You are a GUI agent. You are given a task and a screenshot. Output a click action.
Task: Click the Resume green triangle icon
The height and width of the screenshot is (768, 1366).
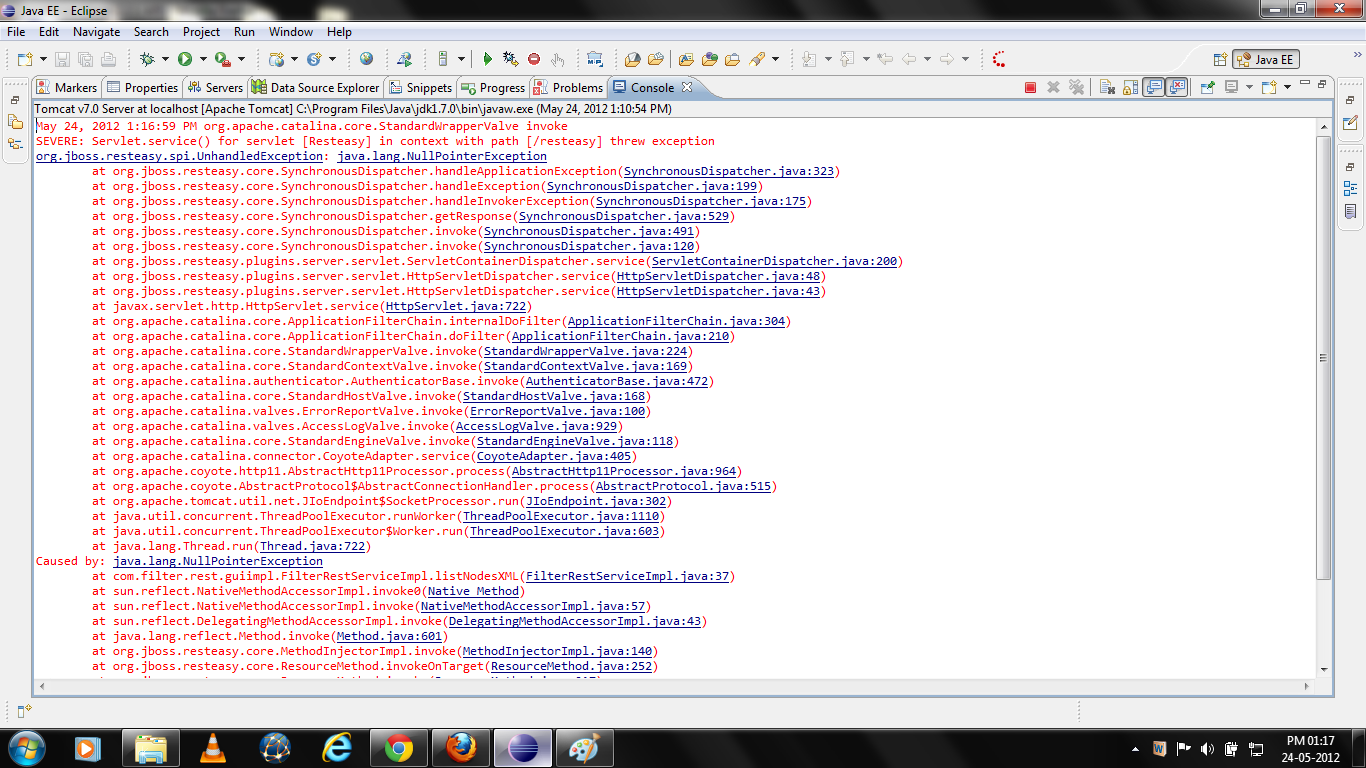pyautogui.click(x=488, y=59)
